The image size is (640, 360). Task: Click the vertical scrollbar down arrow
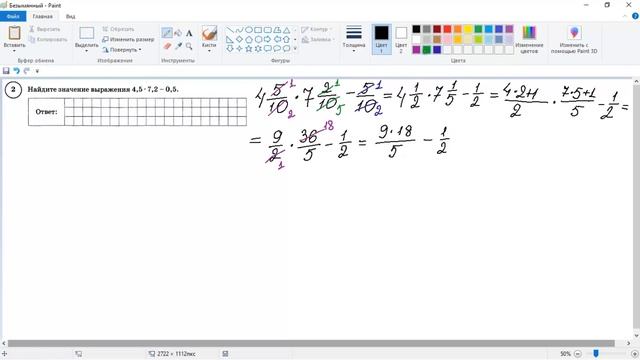[636, 336]
